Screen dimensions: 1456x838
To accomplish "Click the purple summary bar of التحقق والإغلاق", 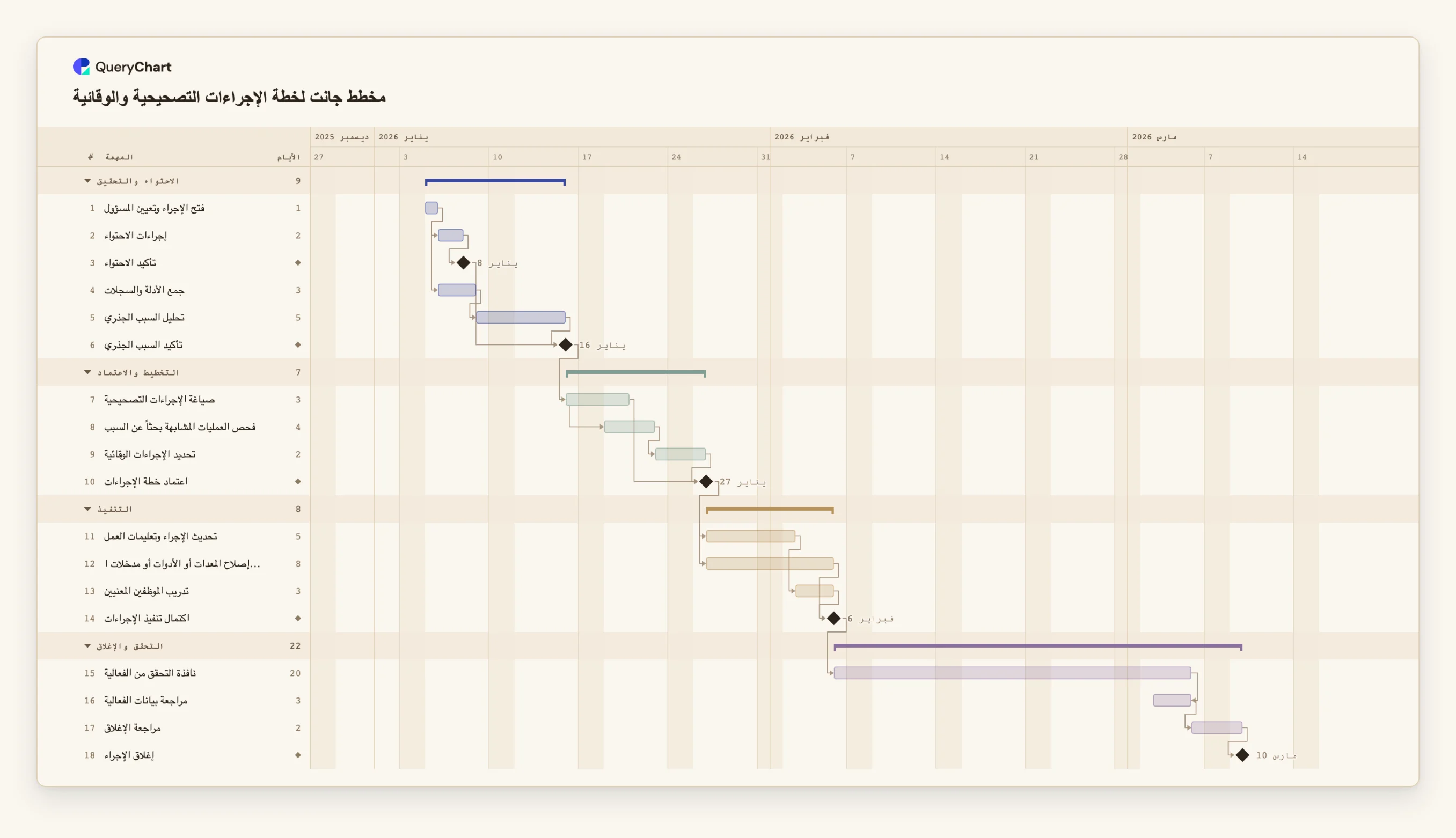I will pyautogui.click(x=1038, y=647).
